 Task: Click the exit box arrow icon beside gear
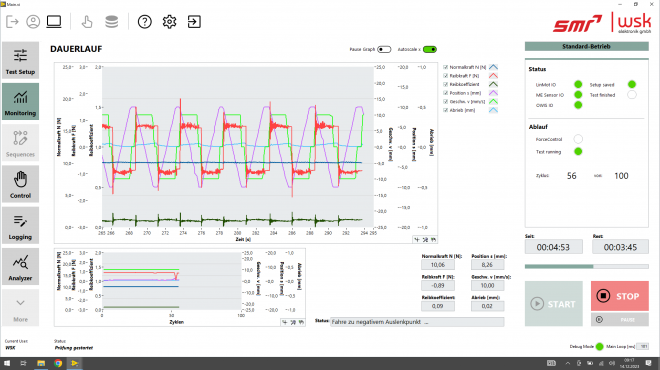click(194, 21)
